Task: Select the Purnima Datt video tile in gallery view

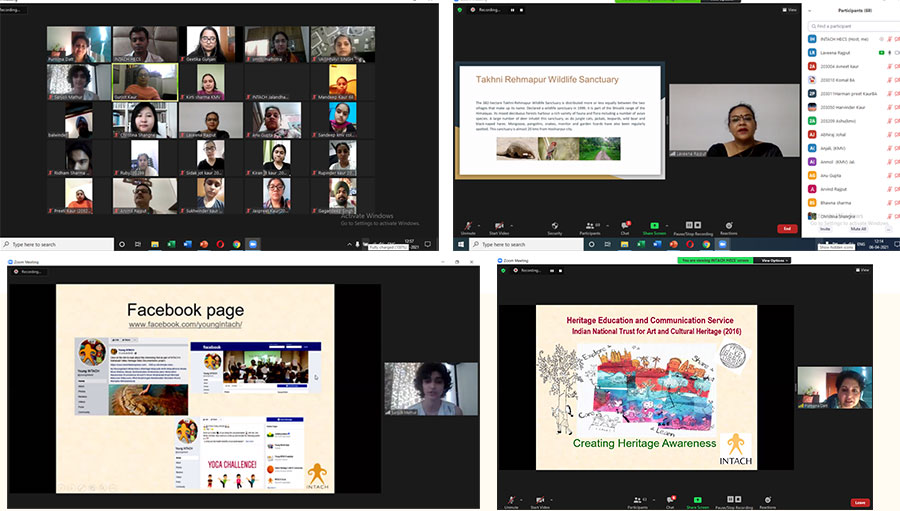Action: pyautogui.click(x=79, y=44)
